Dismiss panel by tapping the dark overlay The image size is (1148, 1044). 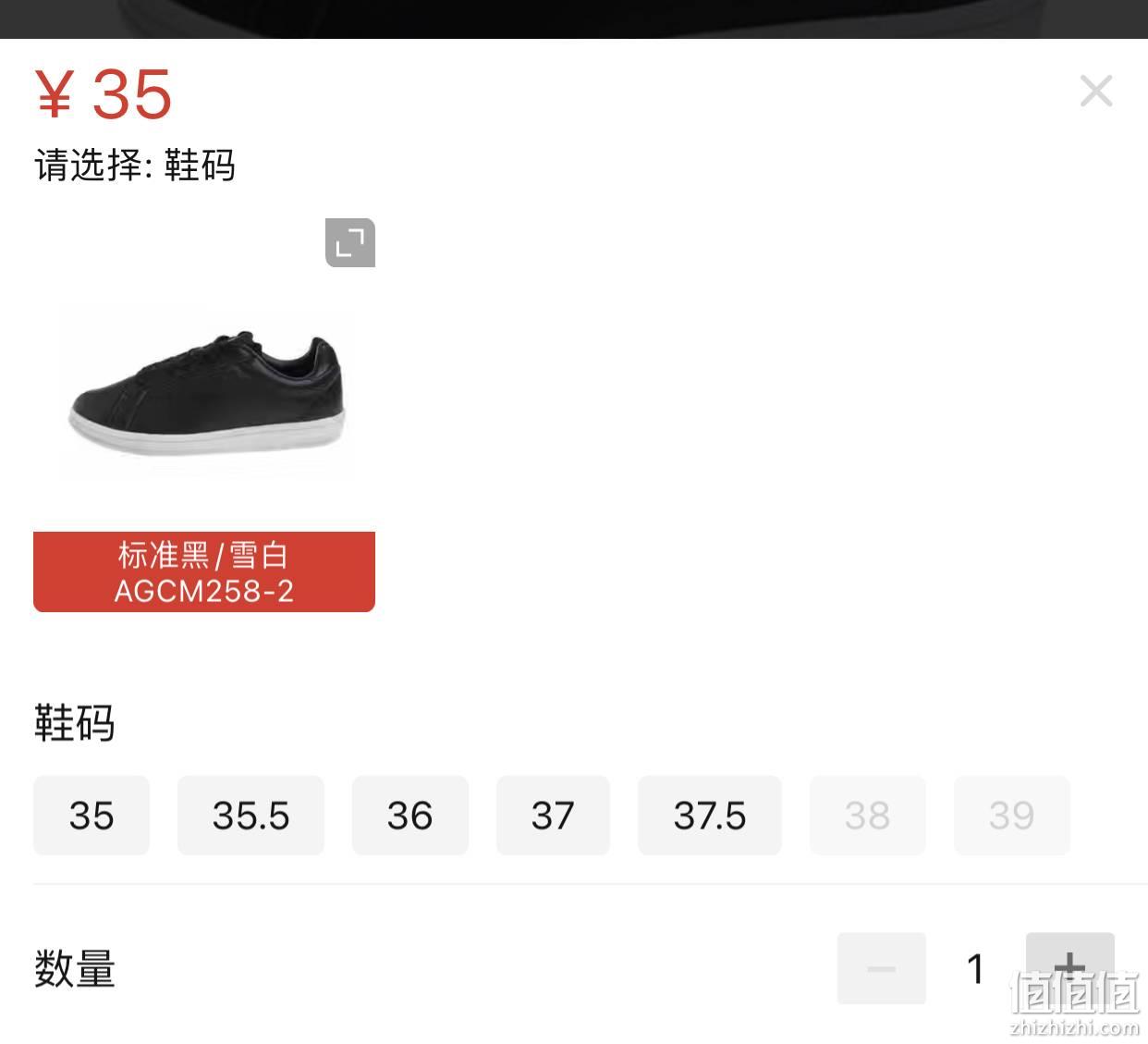tap(574, 18)
